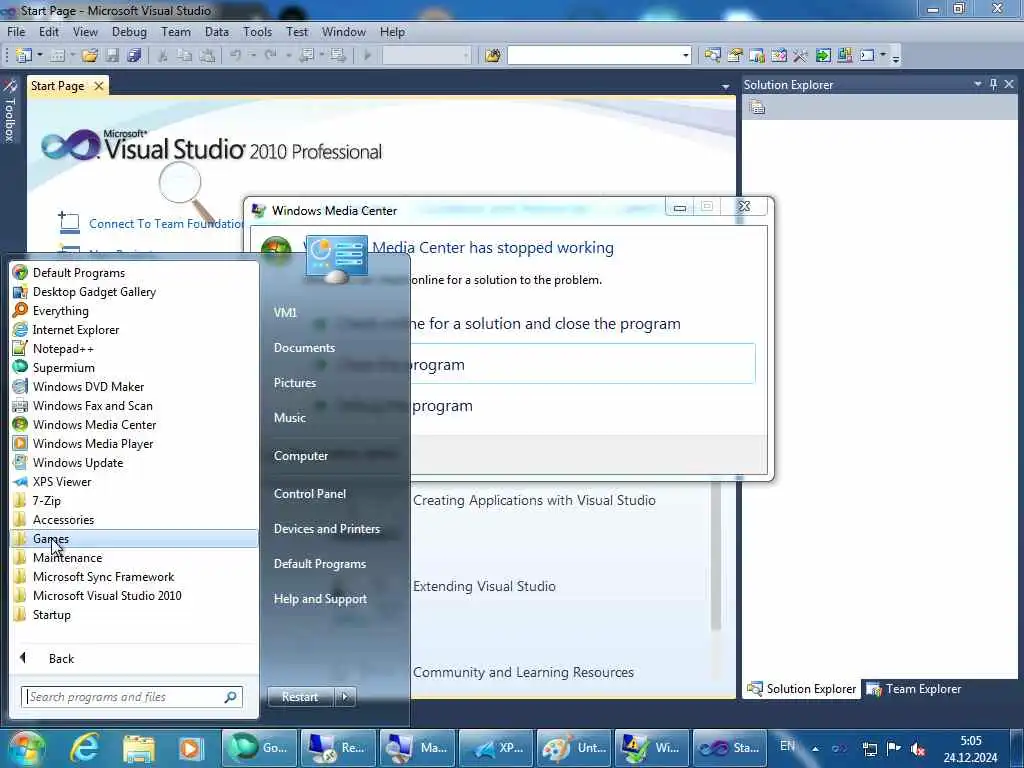
Task: Launch Internet Explorer from the Start menu
Action: [134, 329]
